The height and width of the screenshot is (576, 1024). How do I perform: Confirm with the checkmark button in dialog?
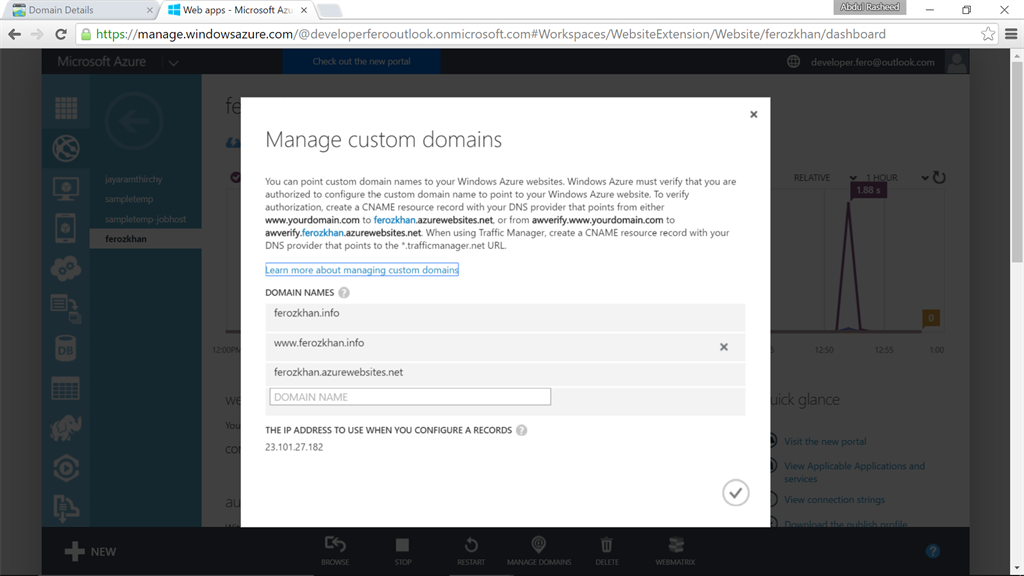(x=735, y=492)
